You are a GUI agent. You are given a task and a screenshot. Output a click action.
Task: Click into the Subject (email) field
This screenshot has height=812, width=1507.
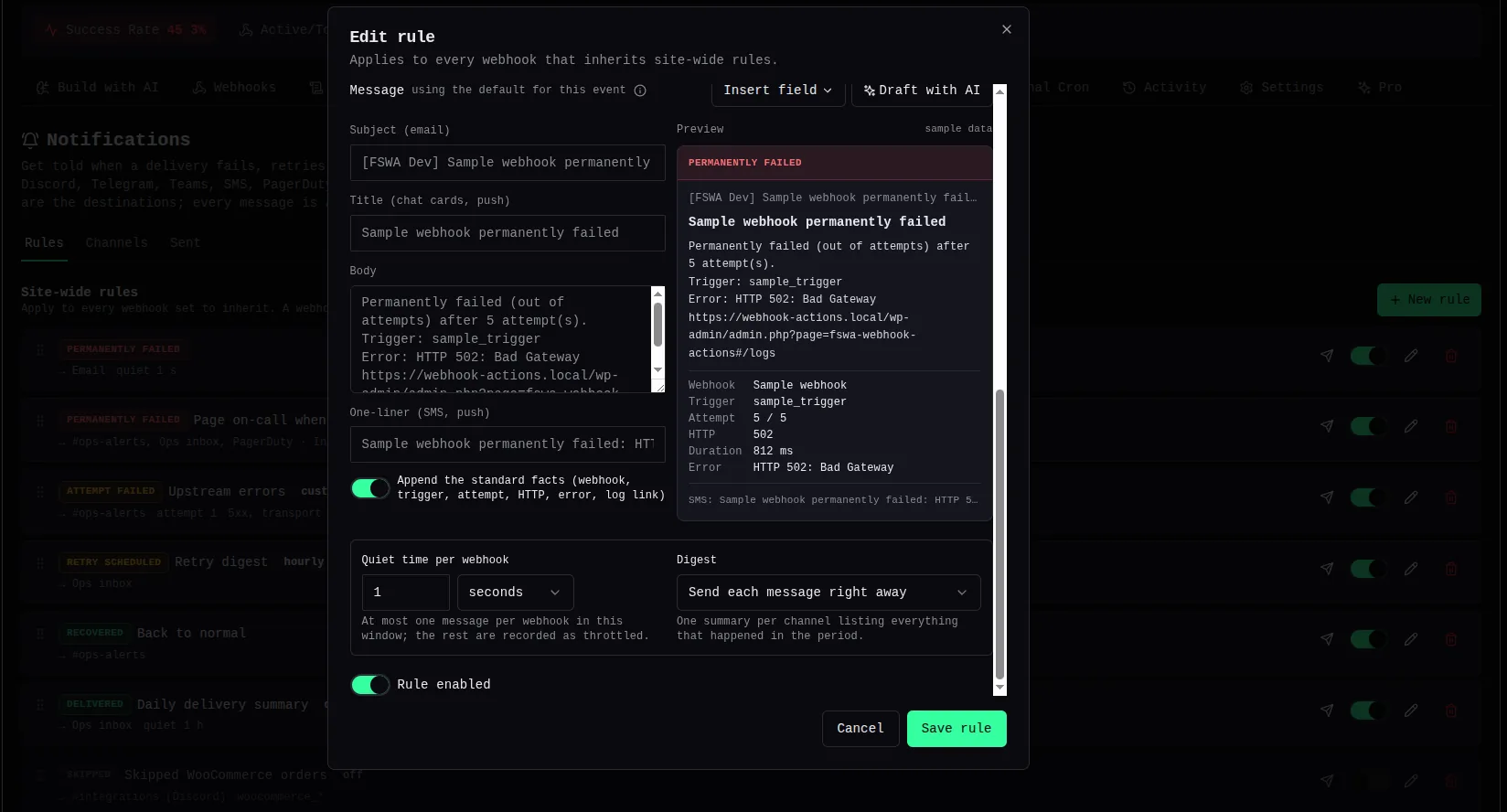[508, 163]
